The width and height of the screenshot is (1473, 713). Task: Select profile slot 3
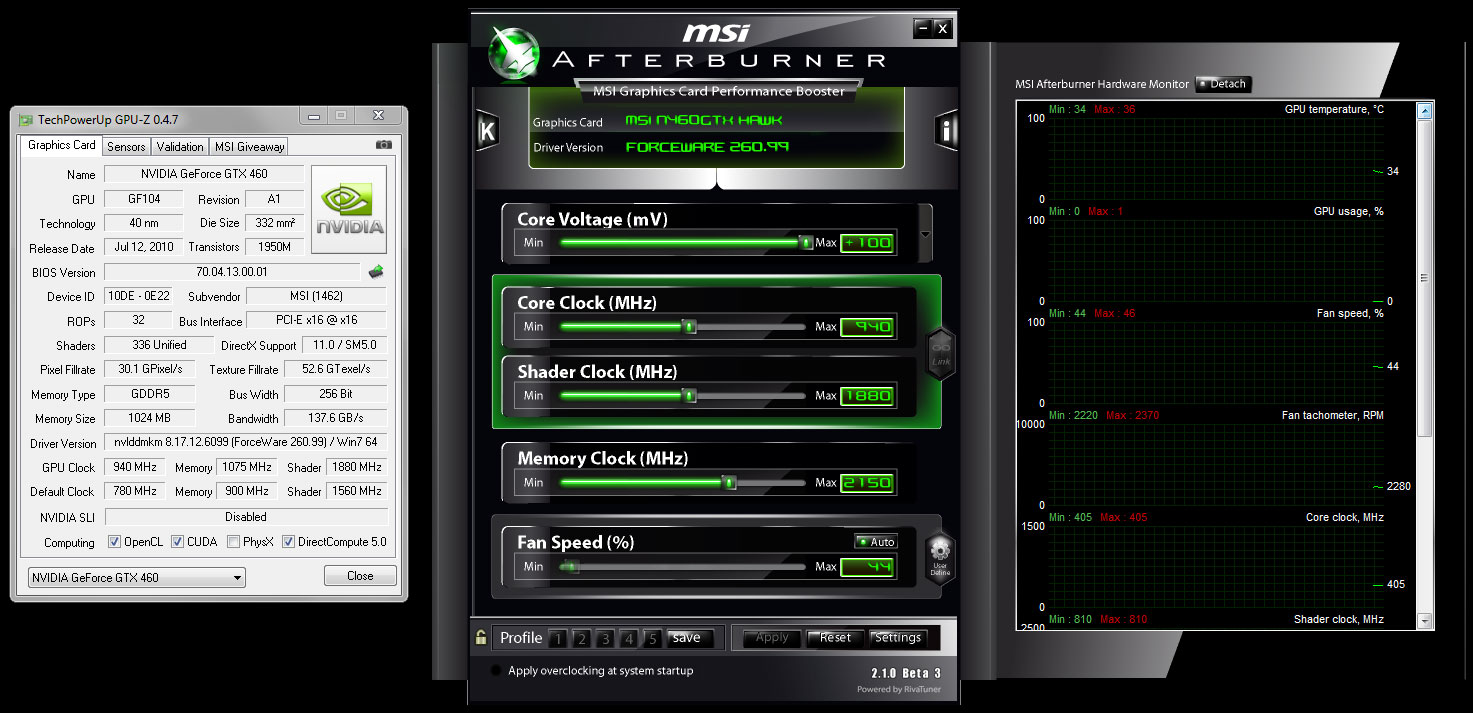[x=605, y=639]
